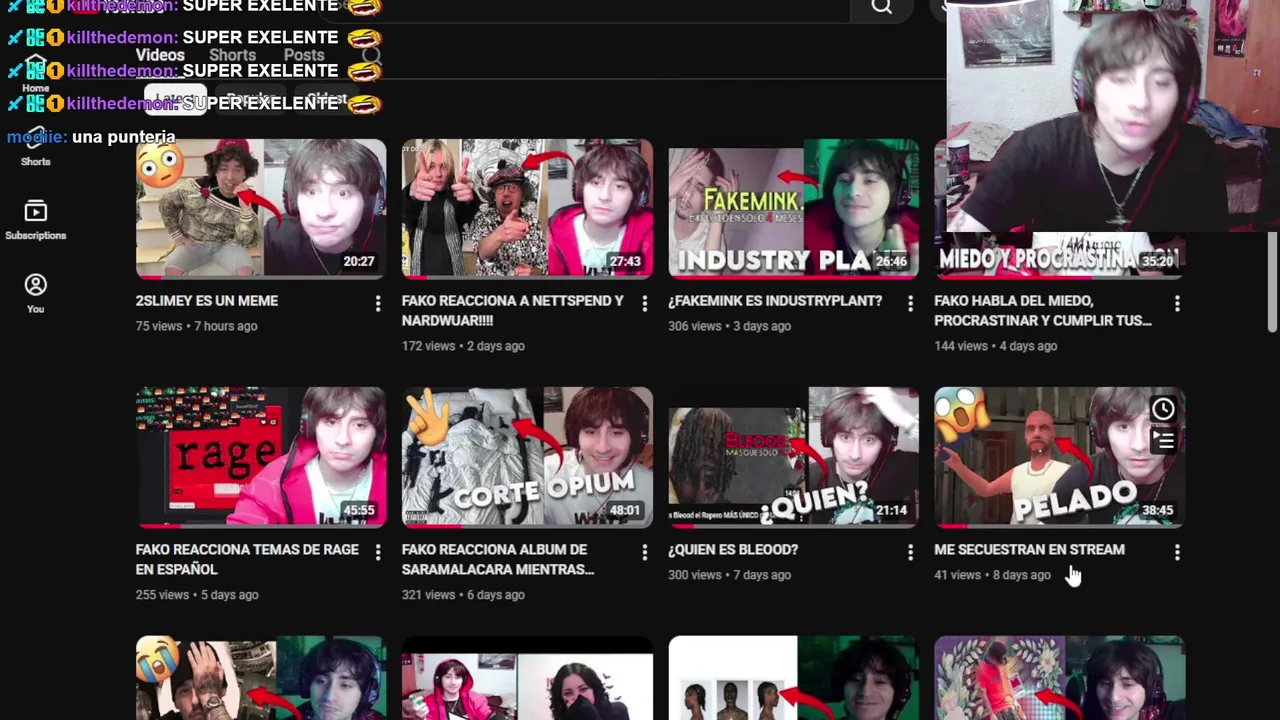
Task: Click '172 views • 2 days ago' text
Action: [463, 346]
